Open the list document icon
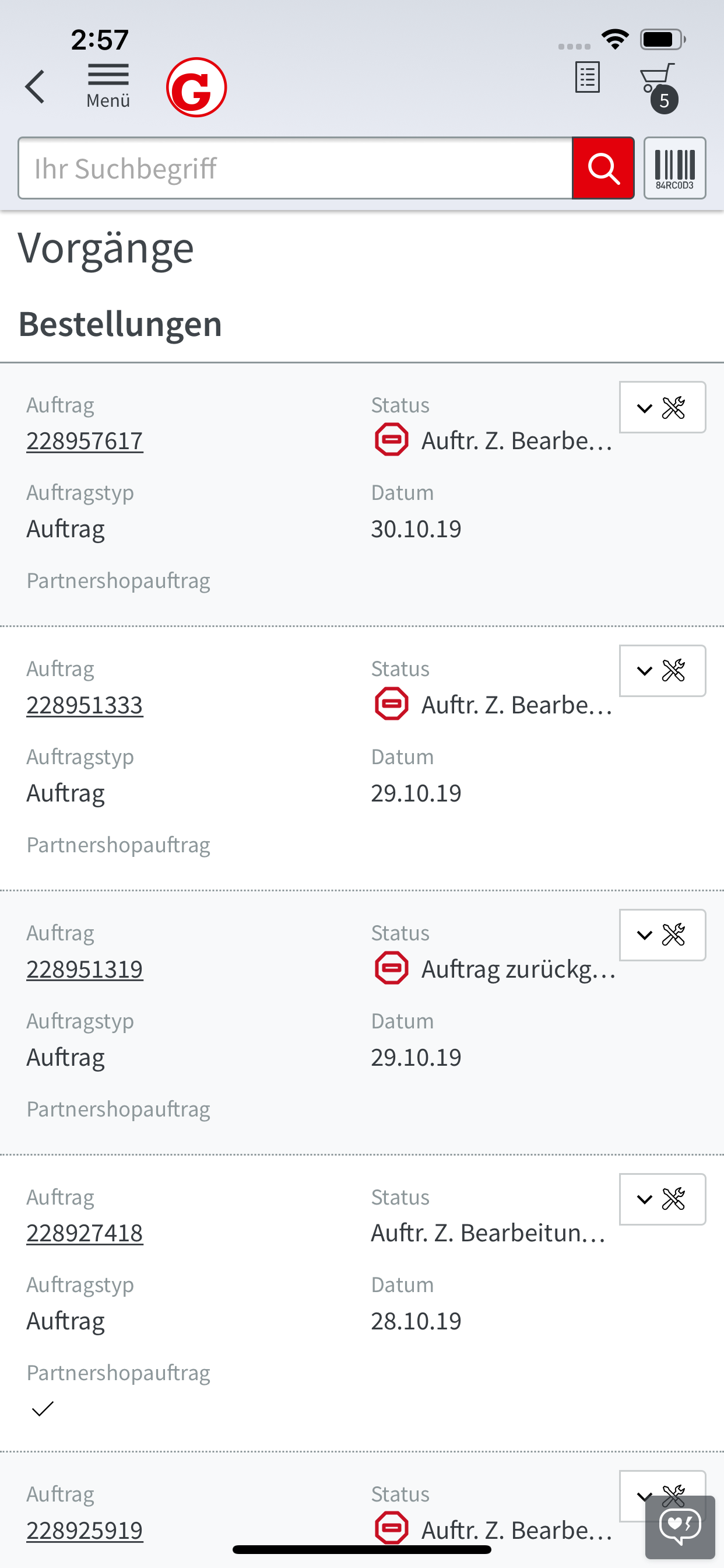This screenshot has height=1568, width=724. click(587, 78)
